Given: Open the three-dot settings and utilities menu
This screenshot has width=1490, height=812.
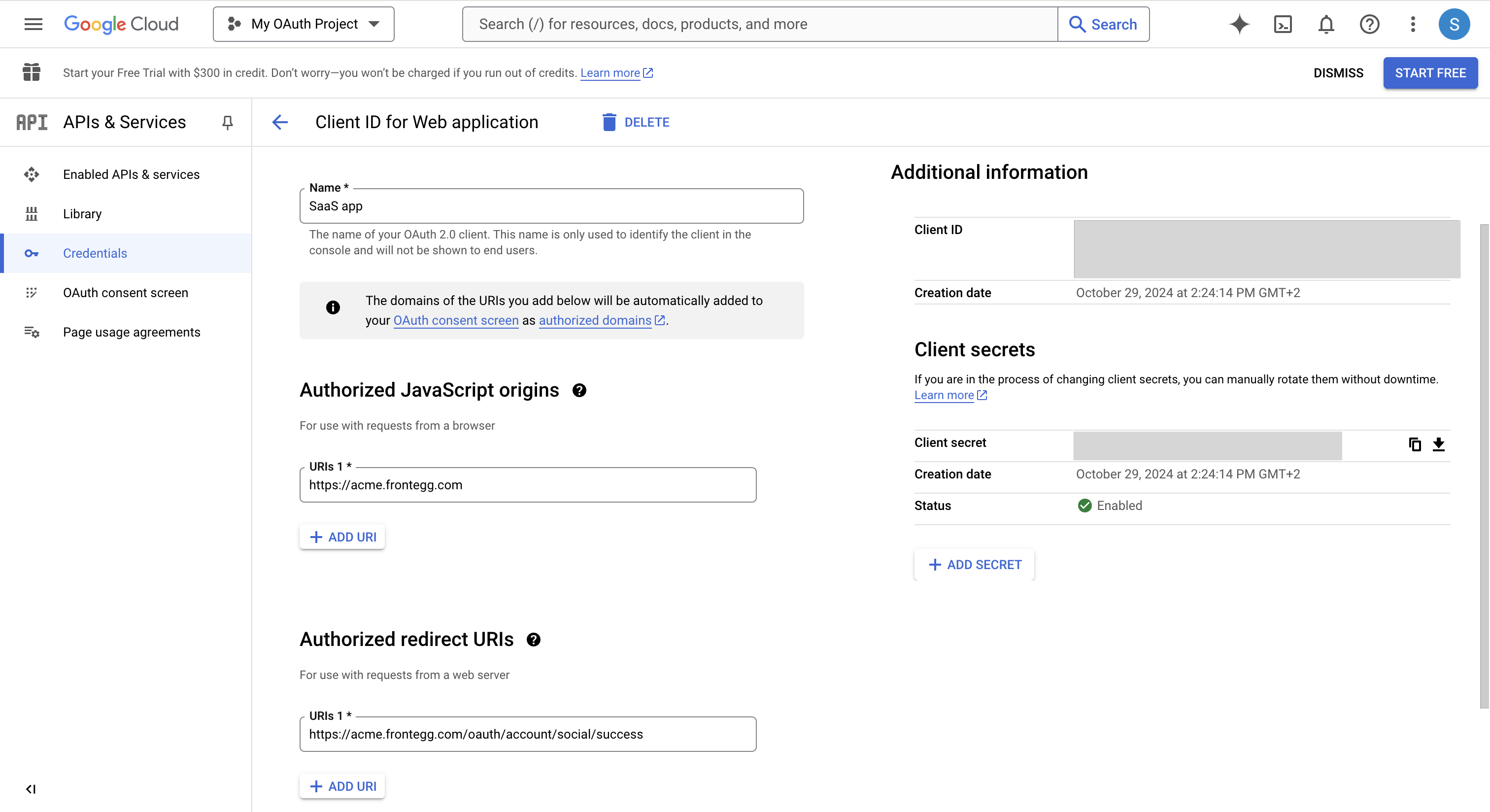Looking at the screenshot, I should pyautogui.click(x=1413, y=24).
